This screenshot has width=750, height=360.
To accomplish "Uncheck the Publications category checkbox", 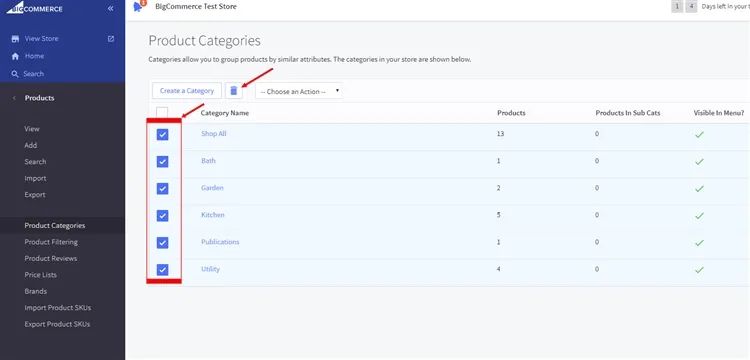I will pyautogui.click(x=163, y=243).
